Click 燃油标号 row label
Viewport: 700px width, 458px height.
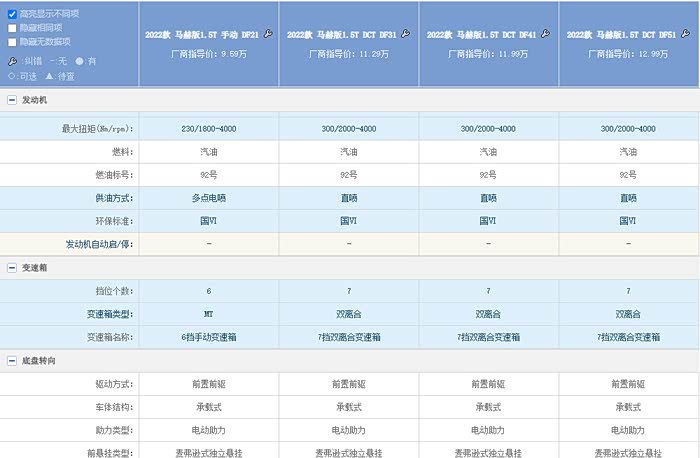114,175
